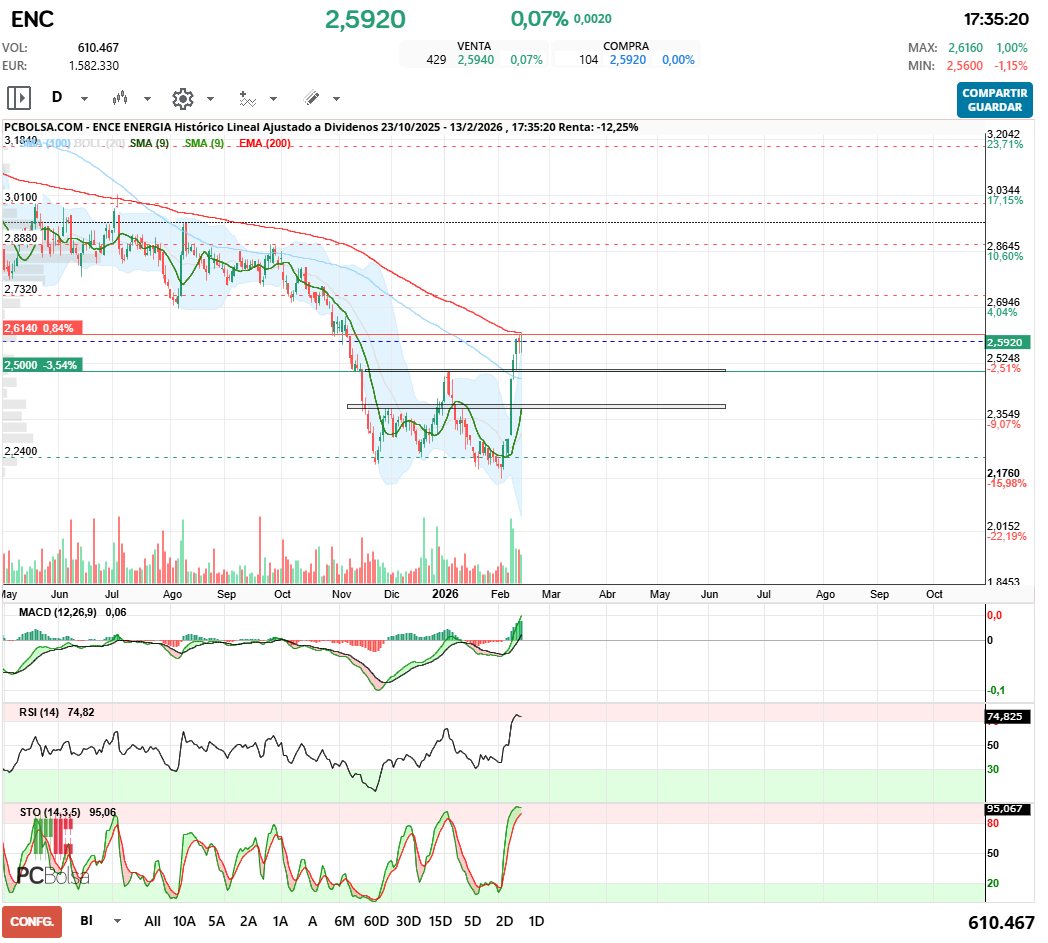Open the chart settings gear icon

point(182,98)
